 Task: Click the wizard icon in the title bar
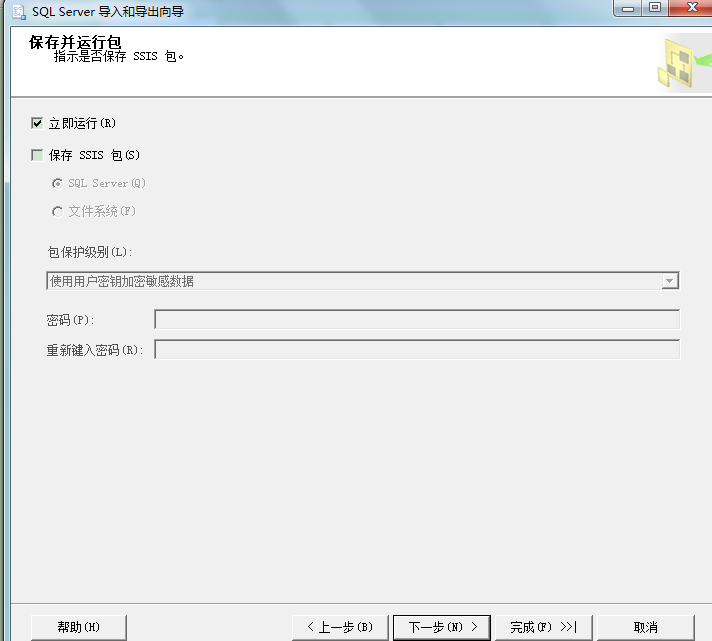[x=19, y=11]
